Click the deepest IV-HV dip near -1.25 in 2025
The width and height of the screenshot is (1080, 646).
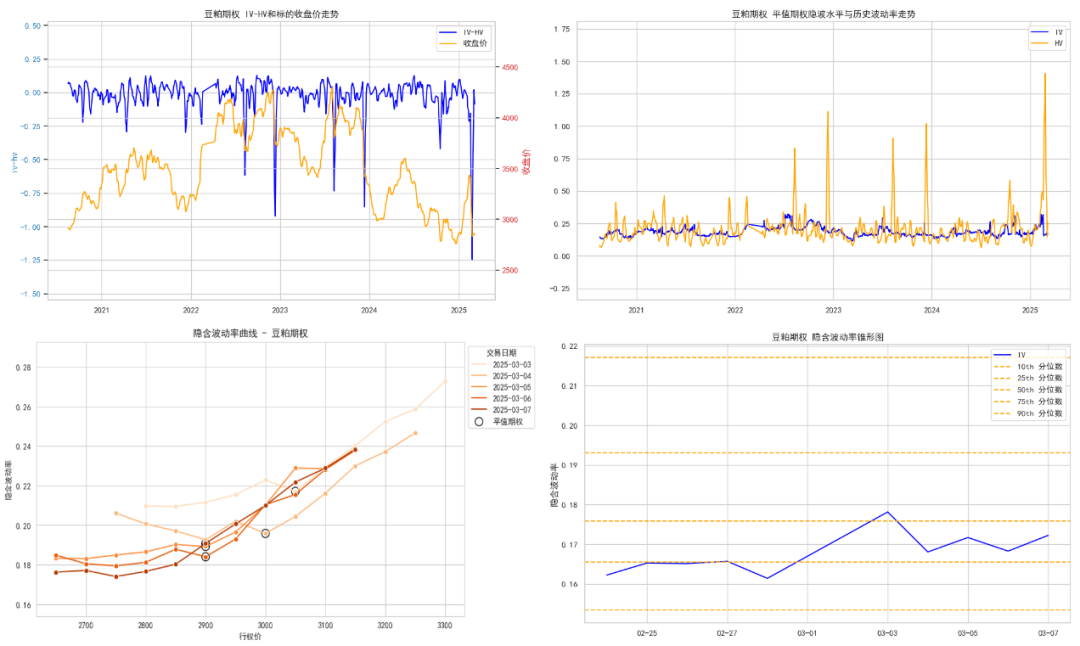click(472, 259)
